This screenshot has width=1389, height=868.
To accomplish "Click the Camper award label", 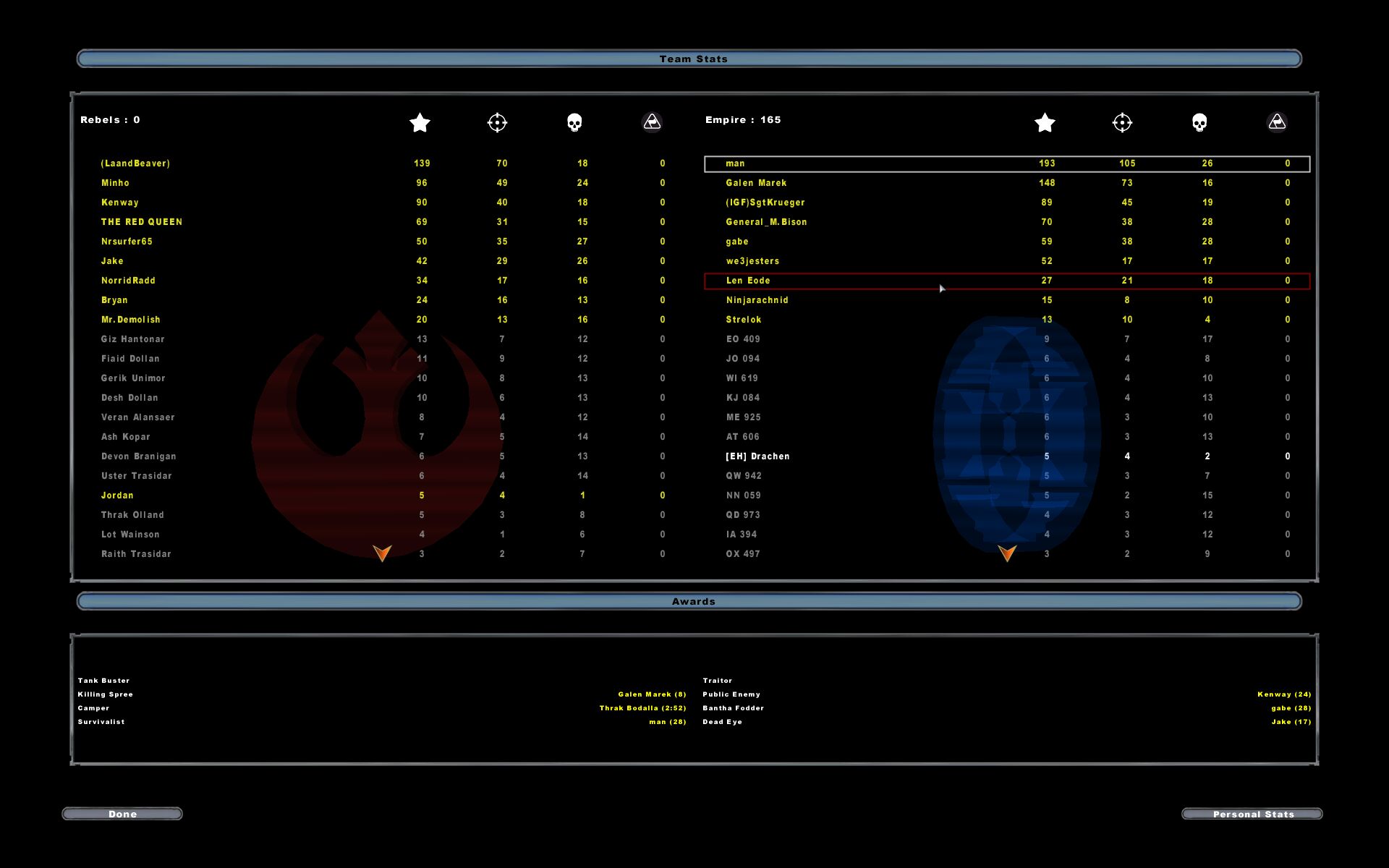I will coord(93,708).
